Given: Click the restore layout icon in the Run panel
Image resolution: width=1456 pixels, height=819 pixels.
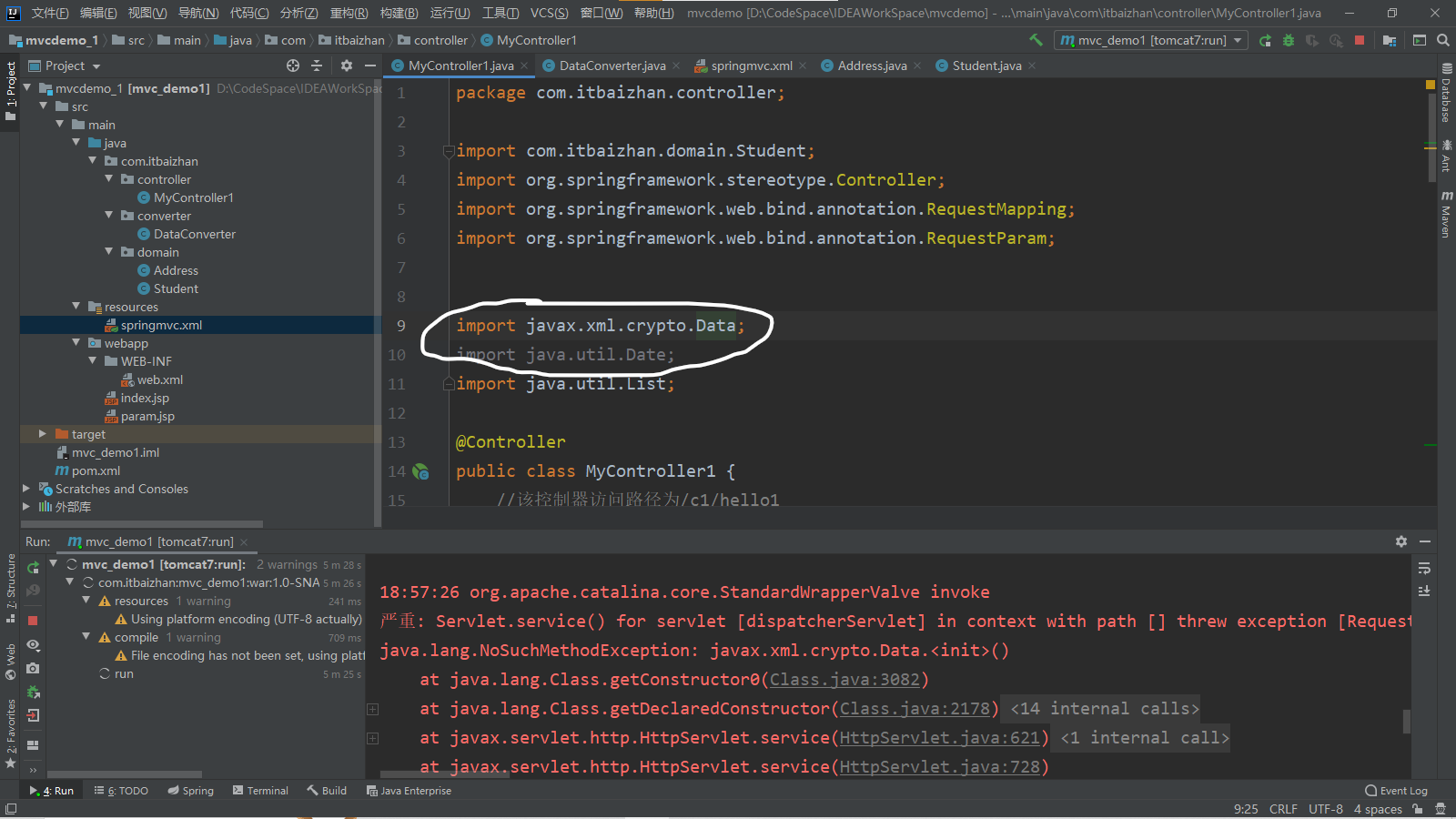Looking at the screenshot, I should coord(33,745).
